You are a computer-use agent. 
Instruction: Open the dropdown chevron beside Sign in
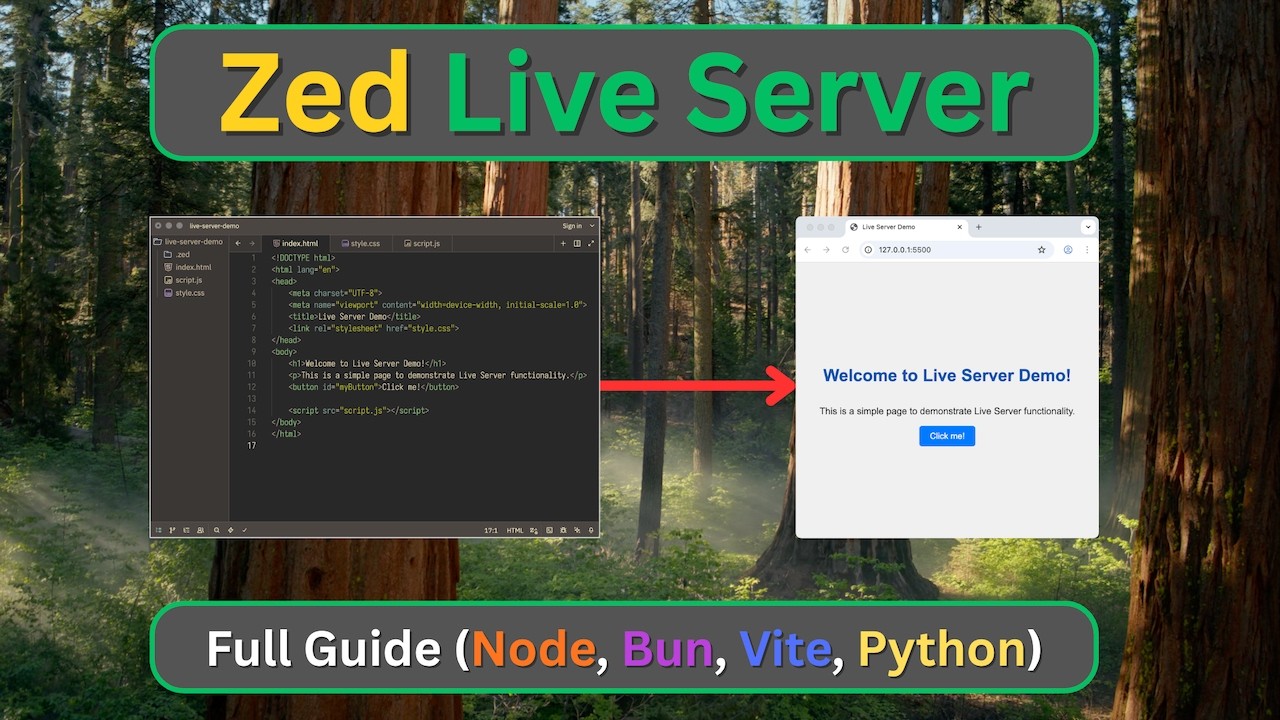592,226
